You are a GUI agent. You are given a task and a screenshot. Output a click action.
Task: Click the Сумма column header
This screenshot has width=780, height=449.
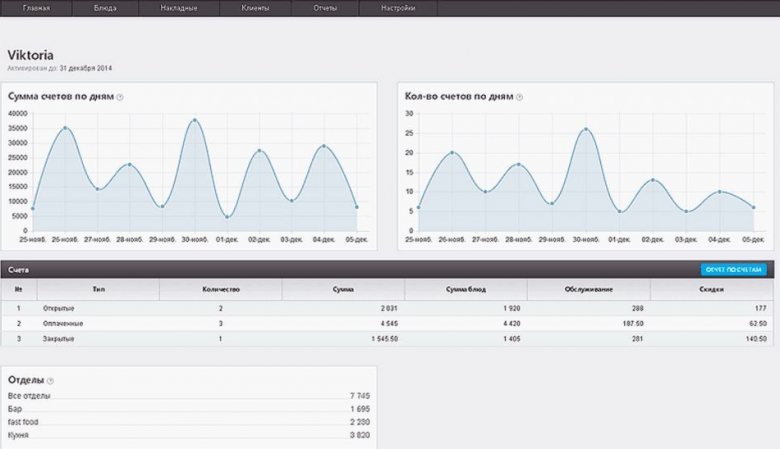[343, 289]
